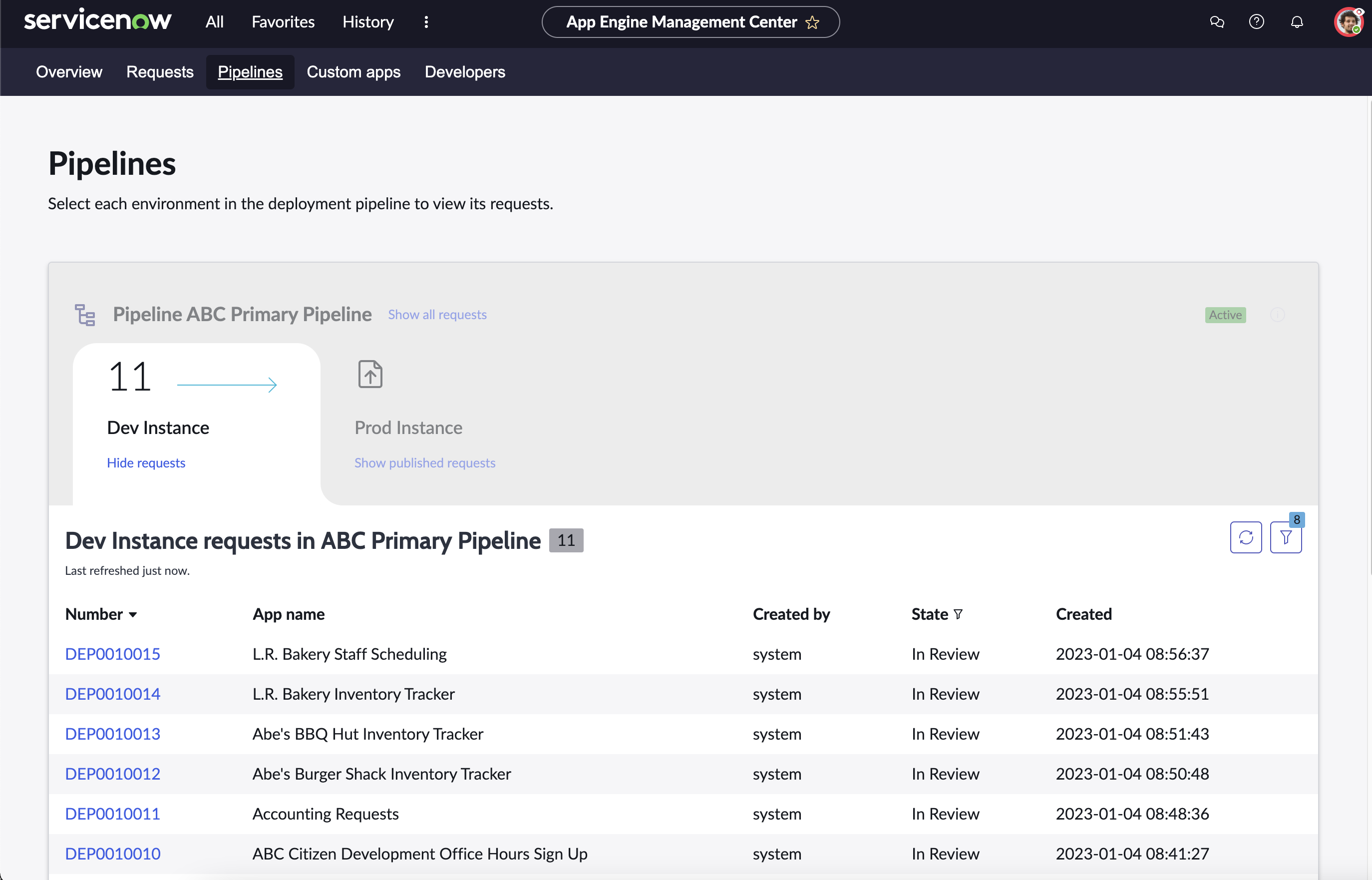1372x880 pixels.
Task: Sort by the App name column header
Action: coord(289,614)
